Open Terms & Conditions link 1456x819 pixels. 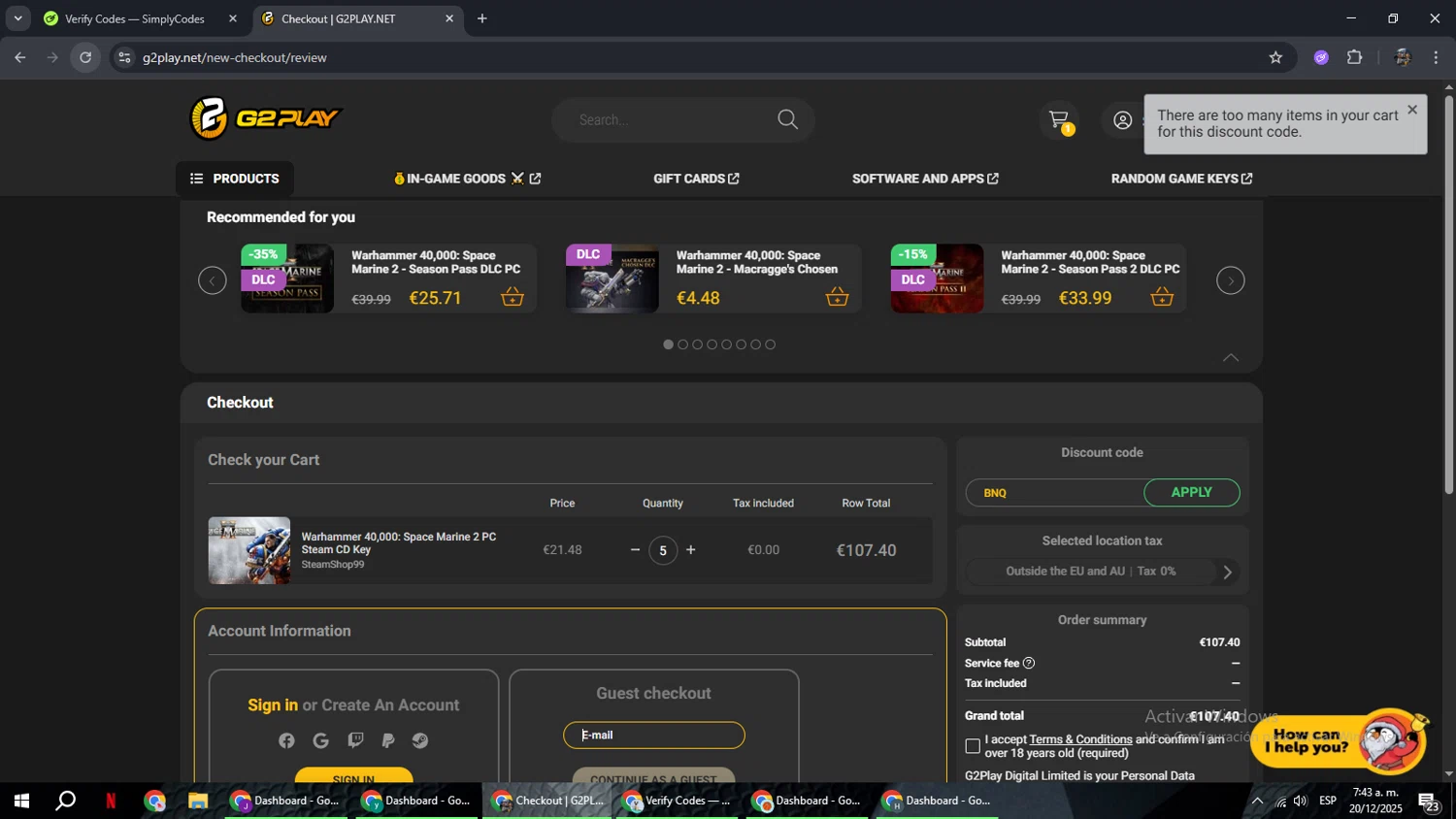pos(1080,739)
